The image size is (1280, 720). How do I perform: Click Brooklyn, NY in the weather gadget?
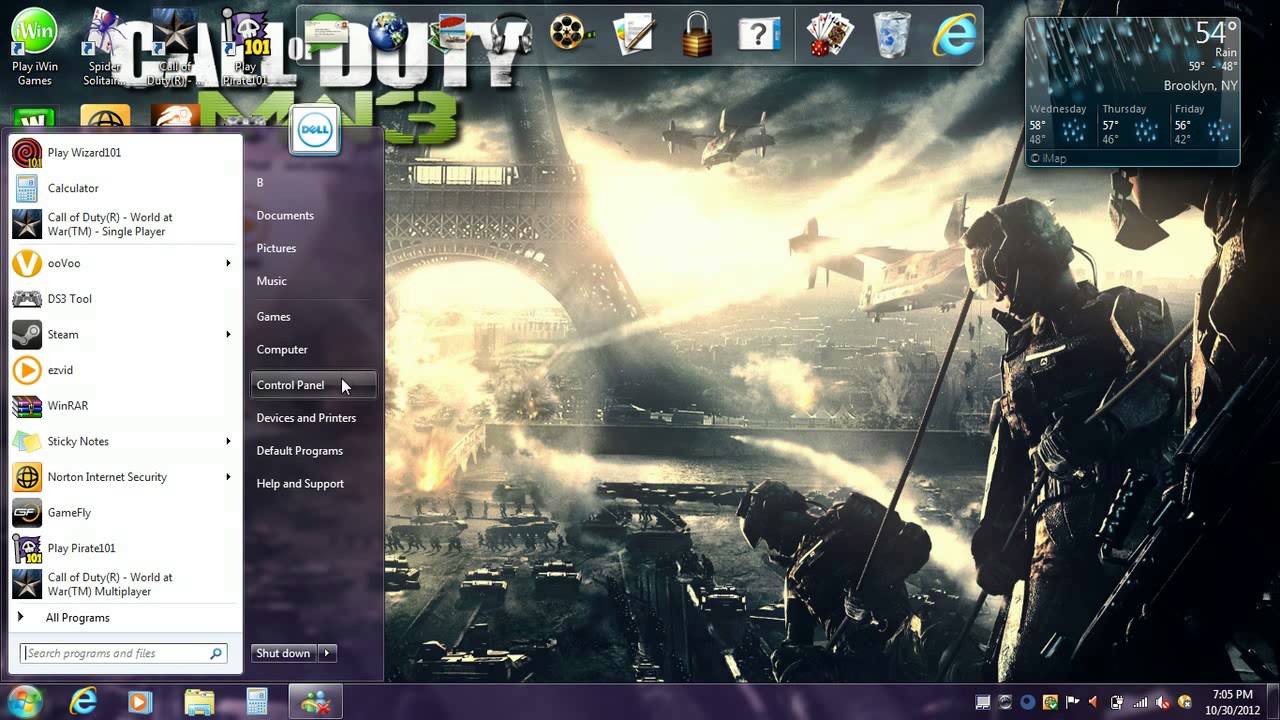point(1200,86)
